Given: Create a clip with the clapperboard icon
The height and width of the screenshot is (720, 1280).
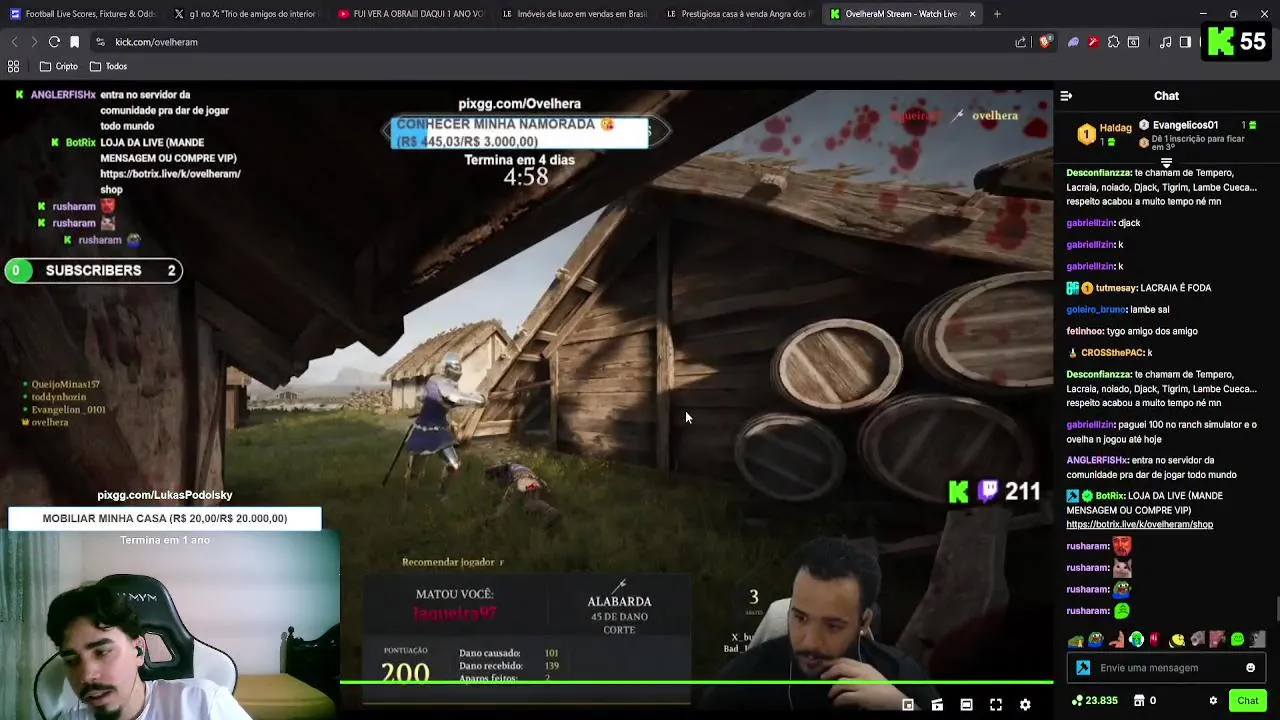Looking at the screenshot, I should point(937,705).
